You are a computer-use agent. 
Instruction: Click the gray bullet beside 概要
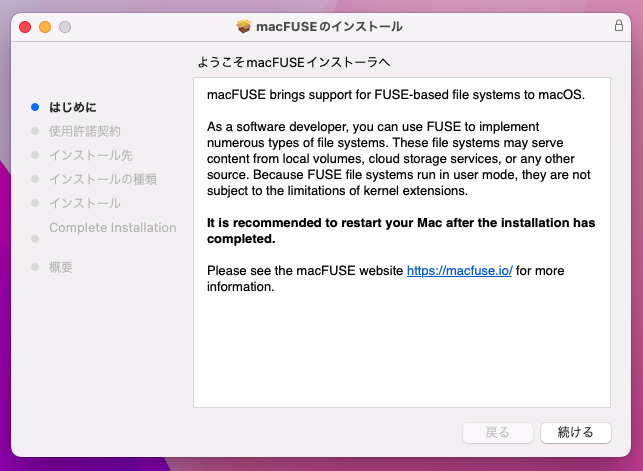[x=35, y=267]
